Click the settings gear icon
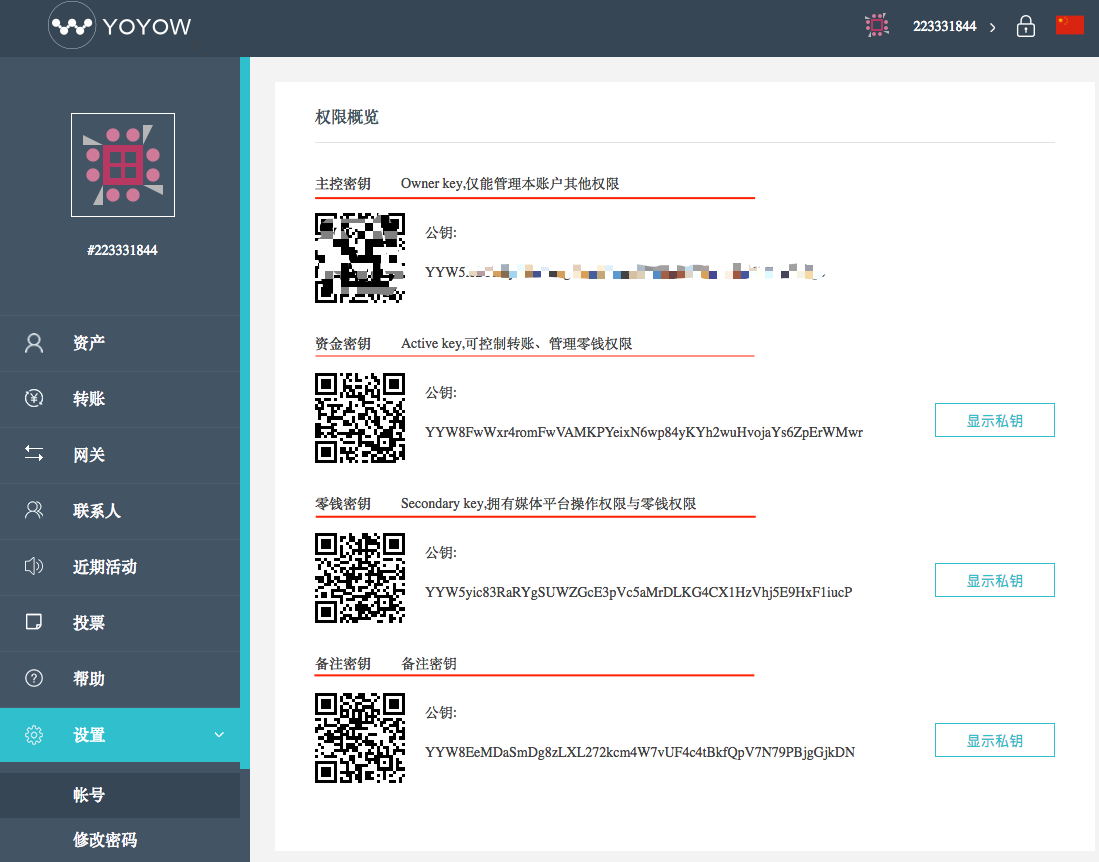Screen dimensions: 1099x862 (34, 734)
